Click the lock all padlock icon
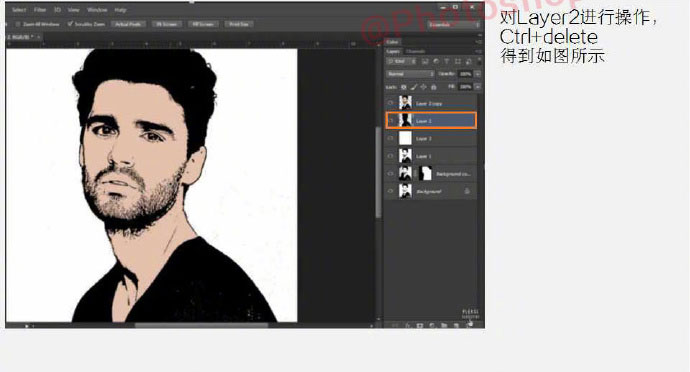The width and height of the screenshot is (690, 372). pos(433,87)
